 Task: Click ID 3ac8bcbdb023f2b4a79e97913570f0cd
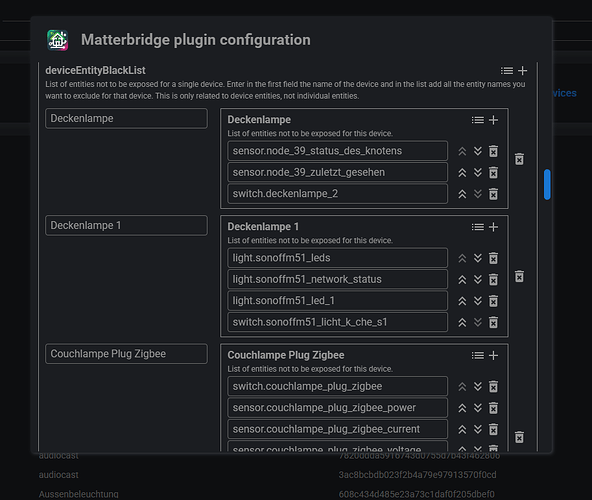pos(417,475)
